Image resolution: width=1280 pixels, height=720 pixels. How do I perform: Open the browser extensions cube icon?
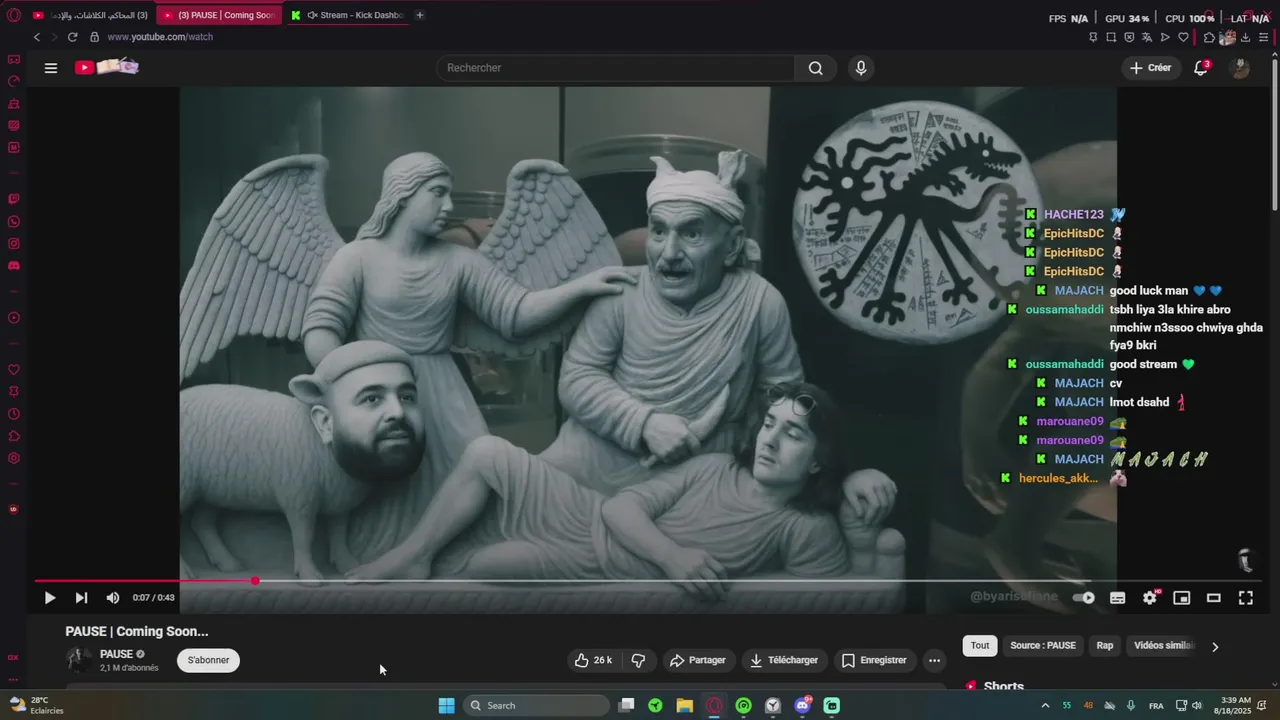[x=1209, y=37]
